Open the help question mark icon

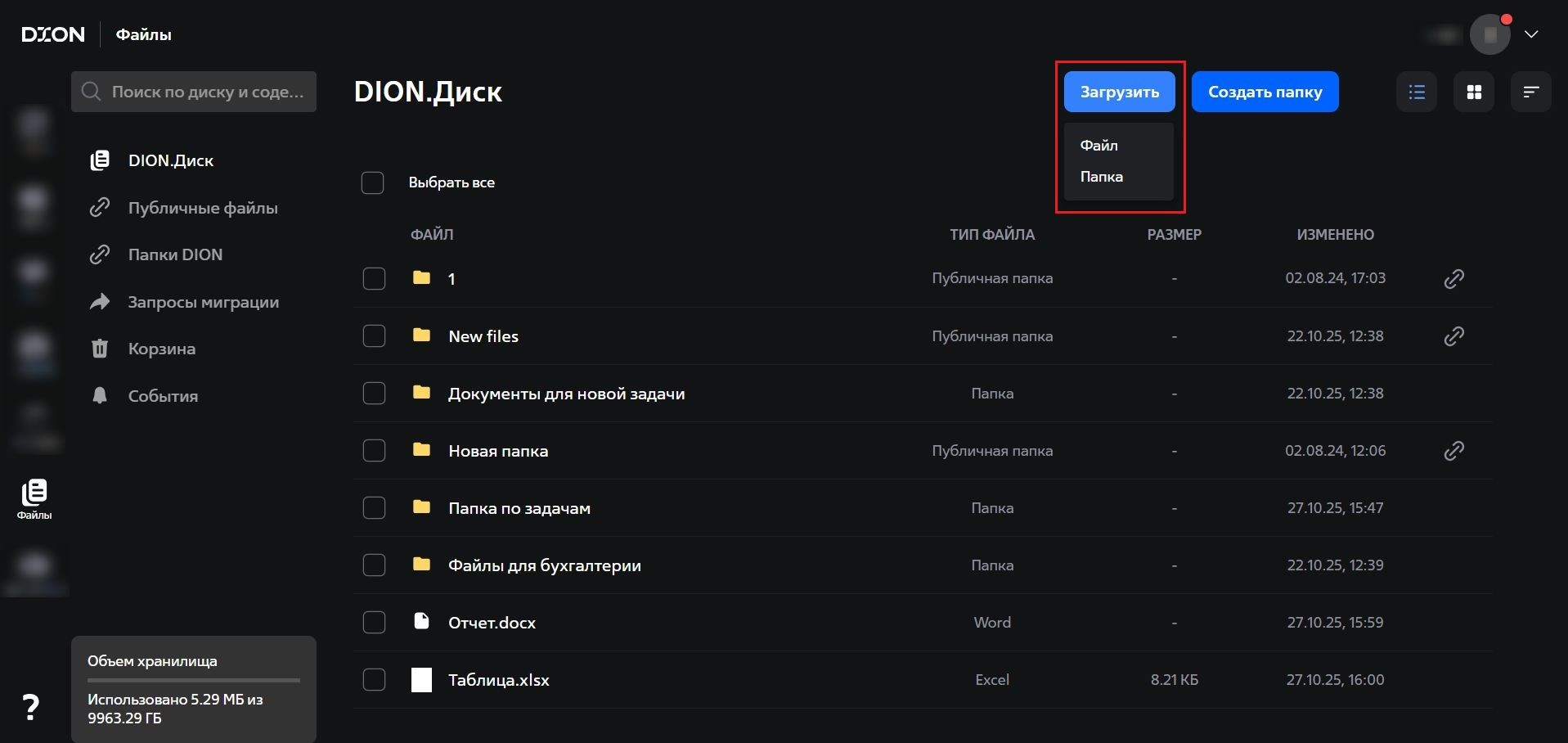pos(30,707)
